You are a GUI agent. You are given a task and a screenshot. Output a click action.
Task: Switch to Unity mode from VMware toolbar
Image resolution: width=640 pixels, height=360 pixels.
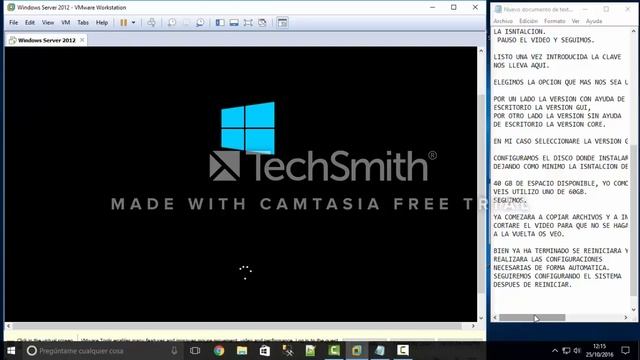tap(262, 23)
